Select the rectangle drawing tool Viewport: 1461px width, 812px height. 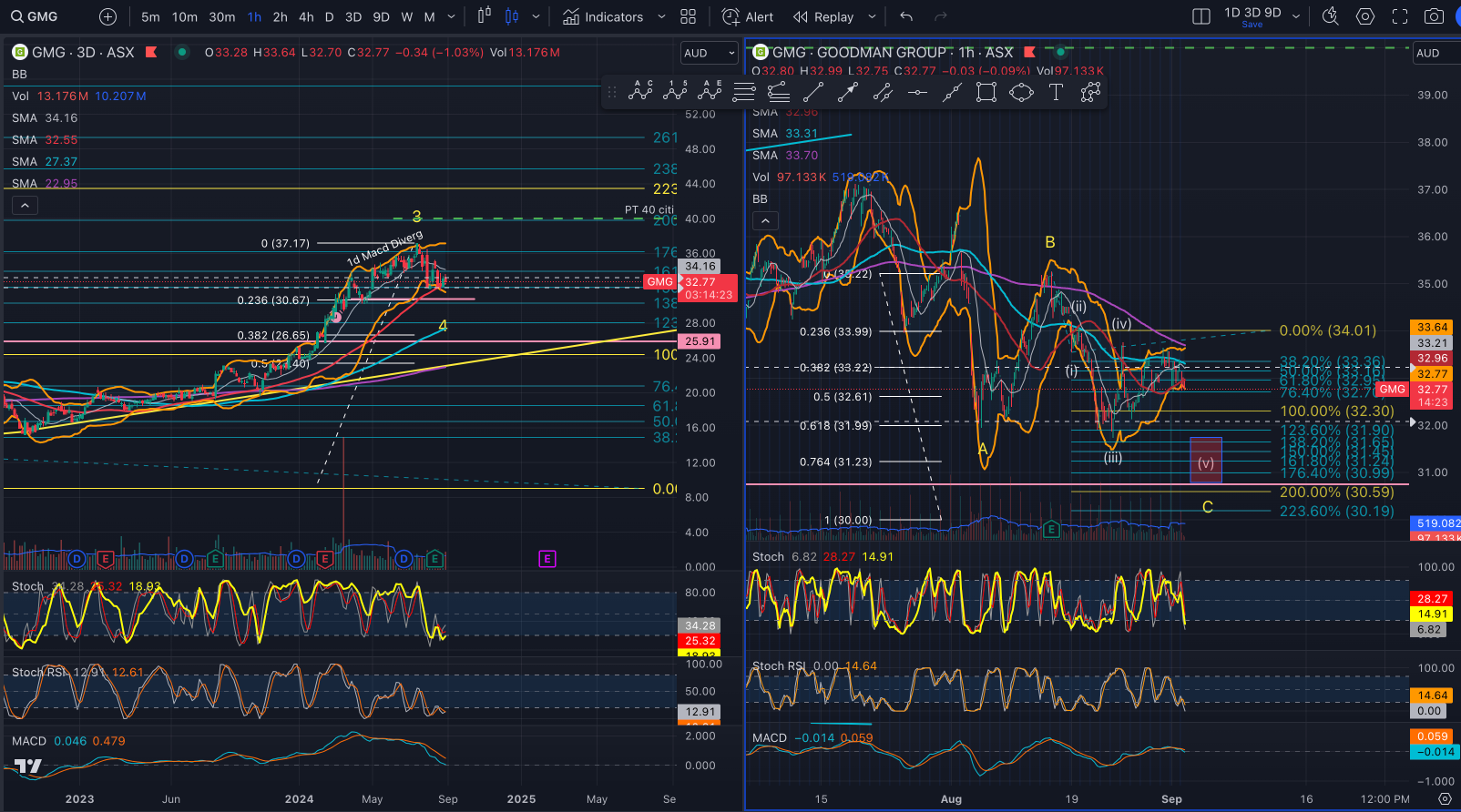[x=986, y=91]
